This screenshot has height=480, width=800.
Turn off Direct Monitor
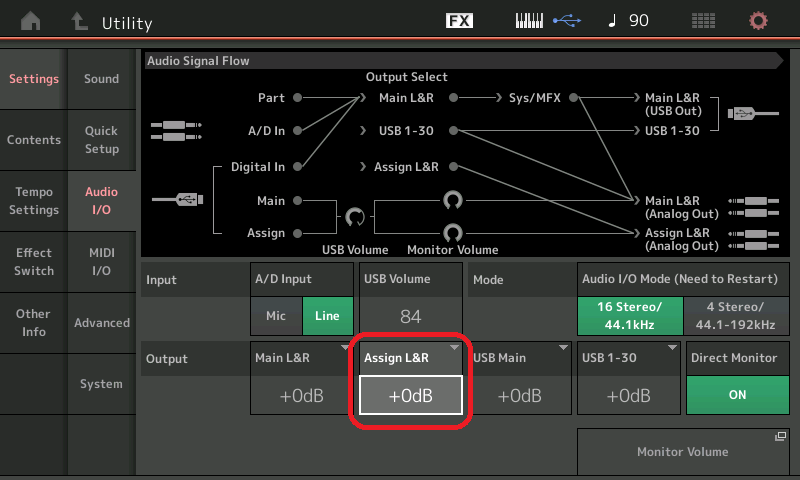pos(737,395)
